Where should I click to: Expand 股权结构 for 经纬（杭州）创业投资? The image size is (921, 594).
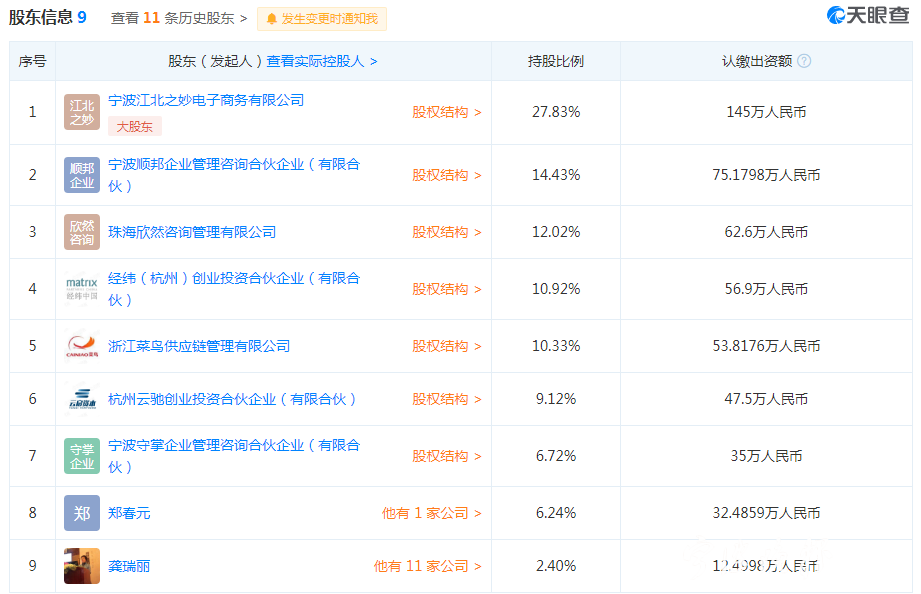tap(447, 289)
